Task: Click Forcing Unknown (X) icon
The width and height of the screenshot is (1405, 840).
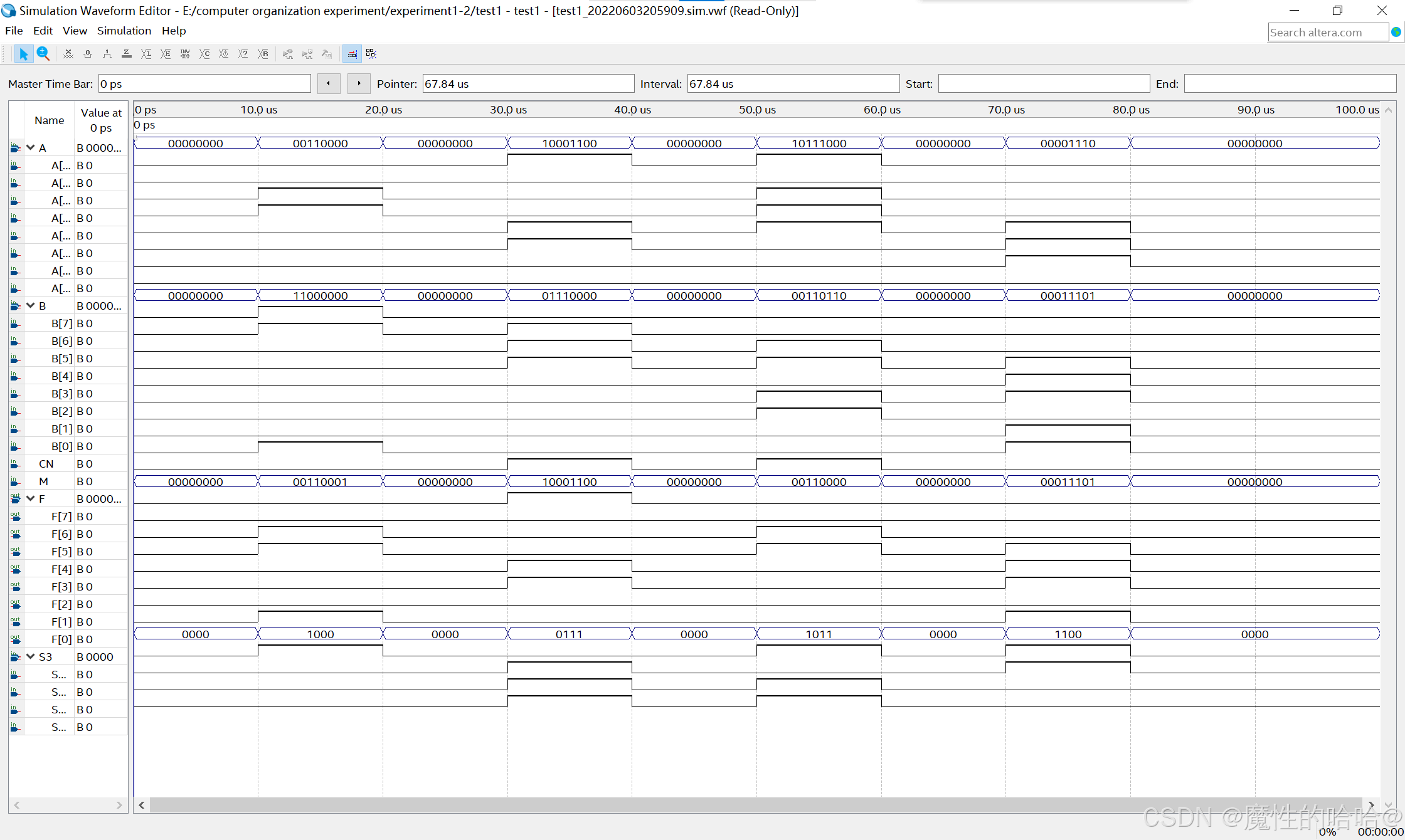Action: (68, 54)
